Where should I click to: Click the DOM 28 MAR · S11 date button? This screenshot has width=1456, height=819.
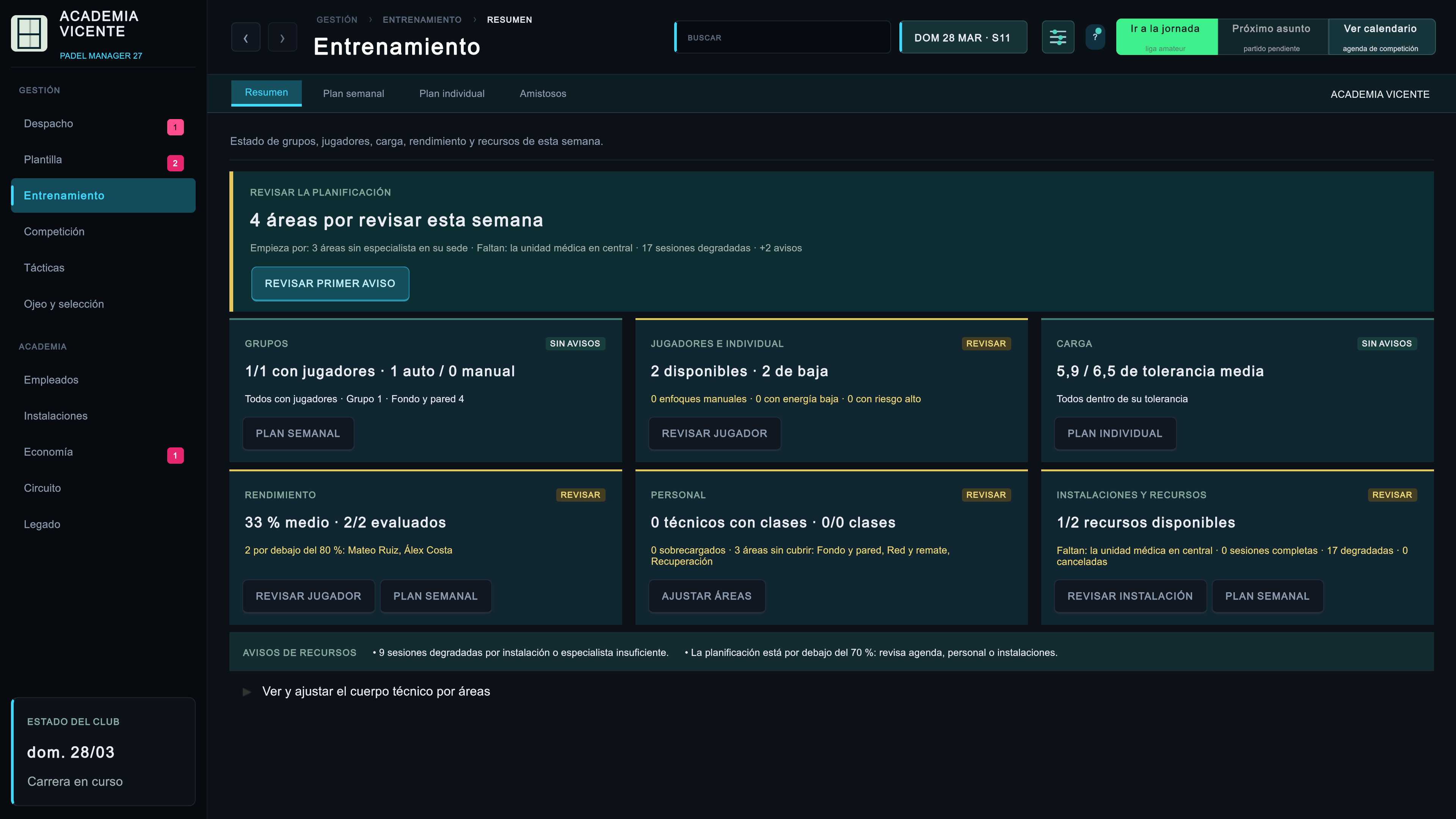[963, 38]
